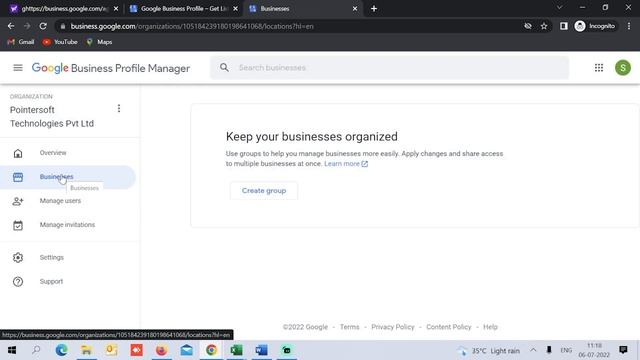Click the Manage users person icon

click(x=18, y=201)
